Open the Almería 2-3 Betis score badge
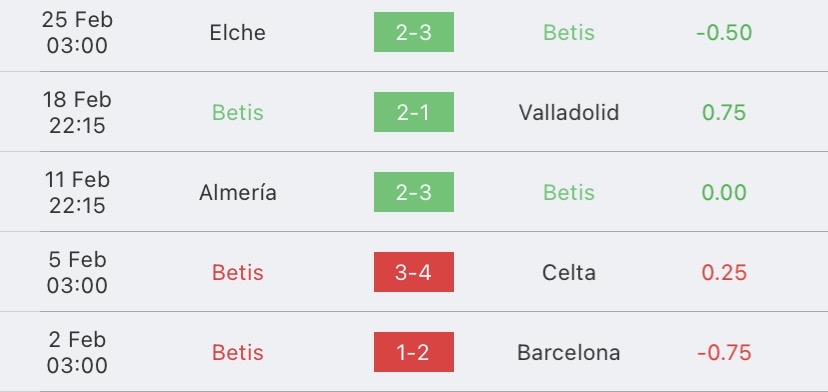Viewport: 828px width, 392px height. (x=413, y=192)
